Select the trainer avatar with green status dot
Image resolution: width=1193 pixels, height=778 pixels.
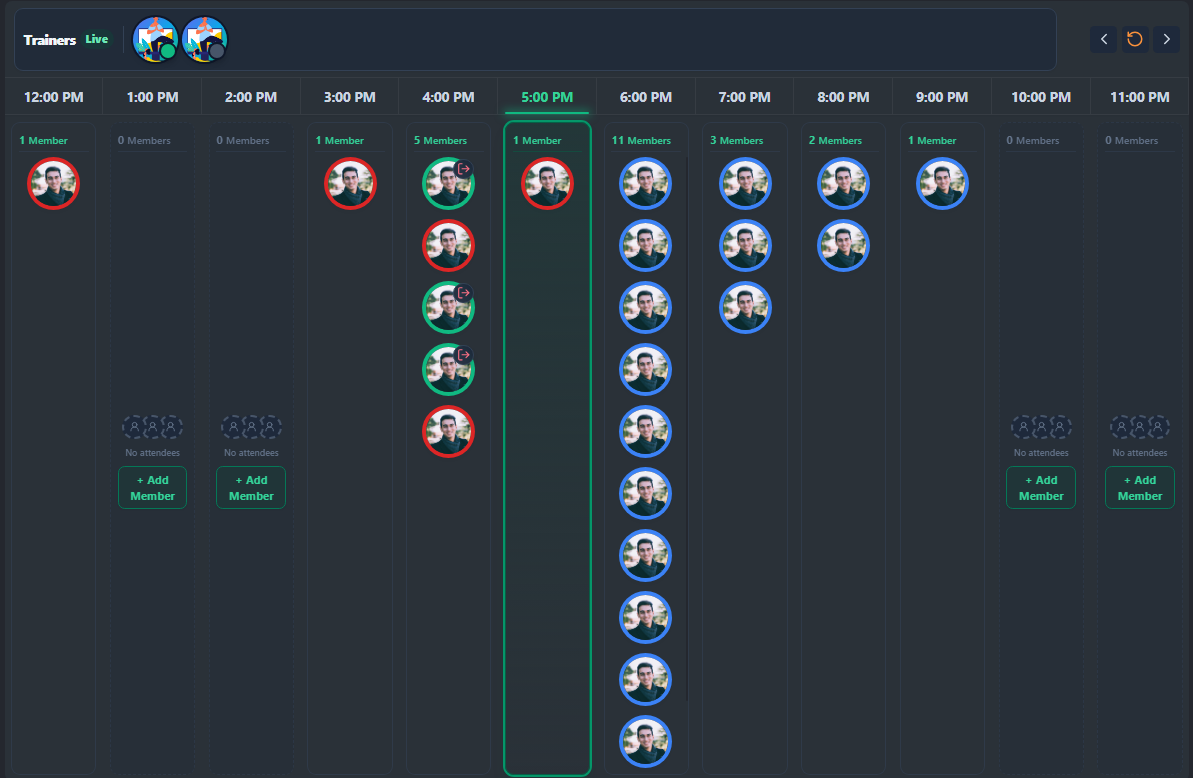coord(155,40)
